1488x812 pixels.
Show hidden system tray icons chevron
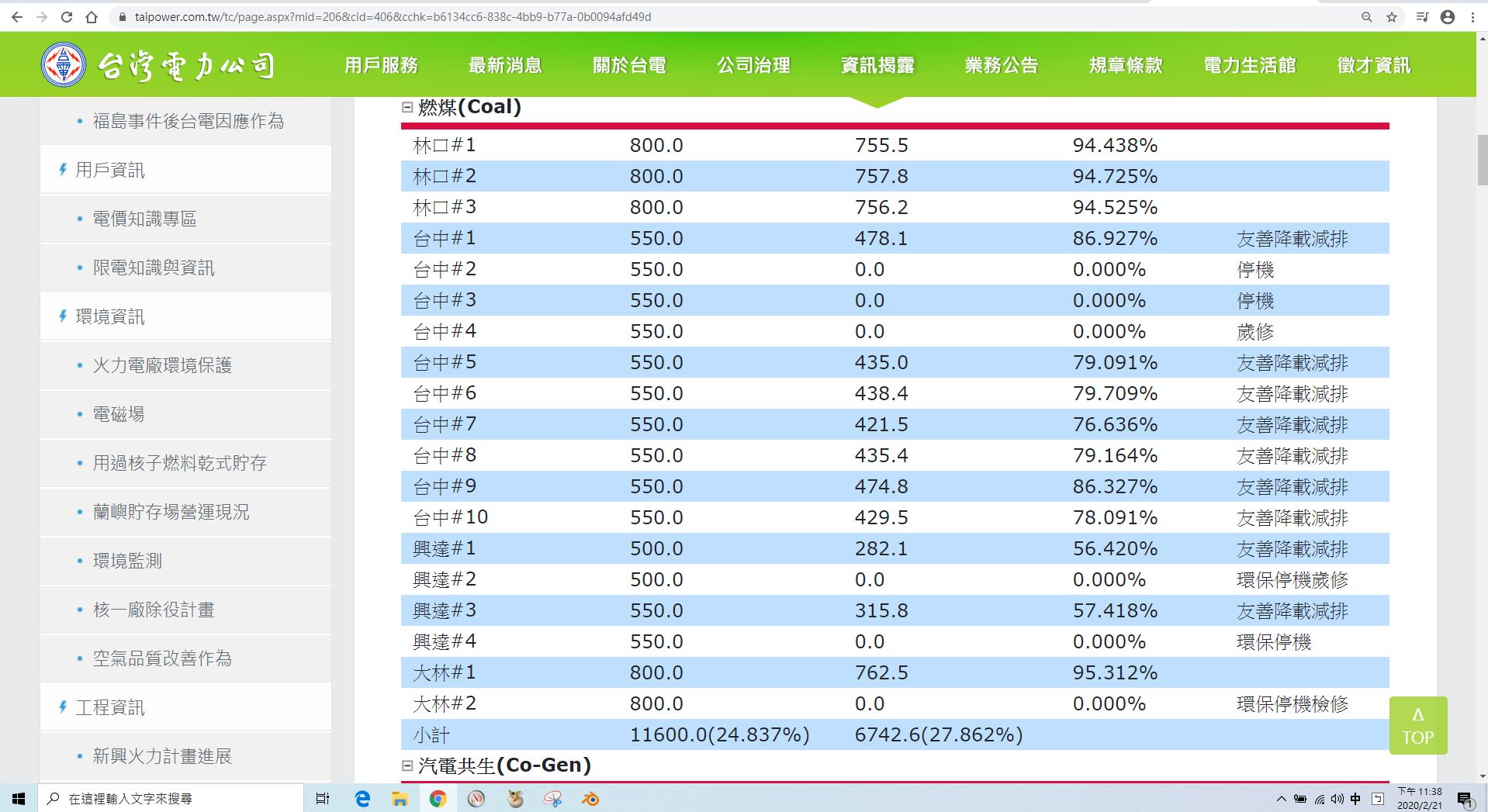click(x=1281, y=799)
